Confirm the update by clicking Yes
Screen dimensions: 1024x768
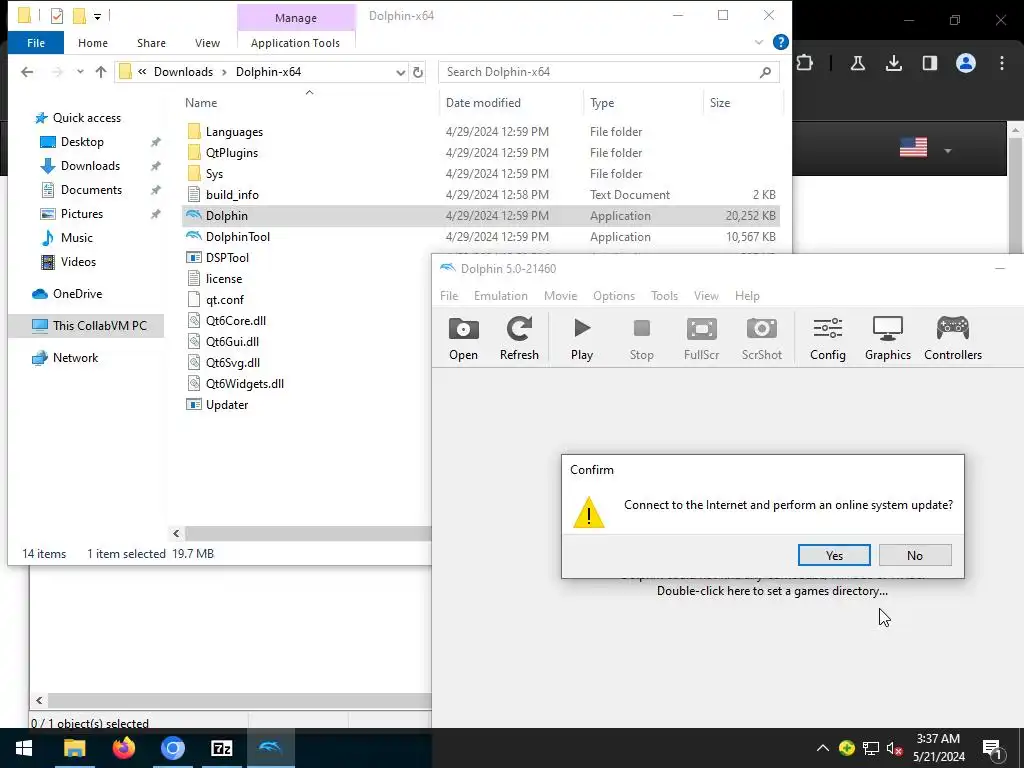pyautogui.click(x=834, y=555)
